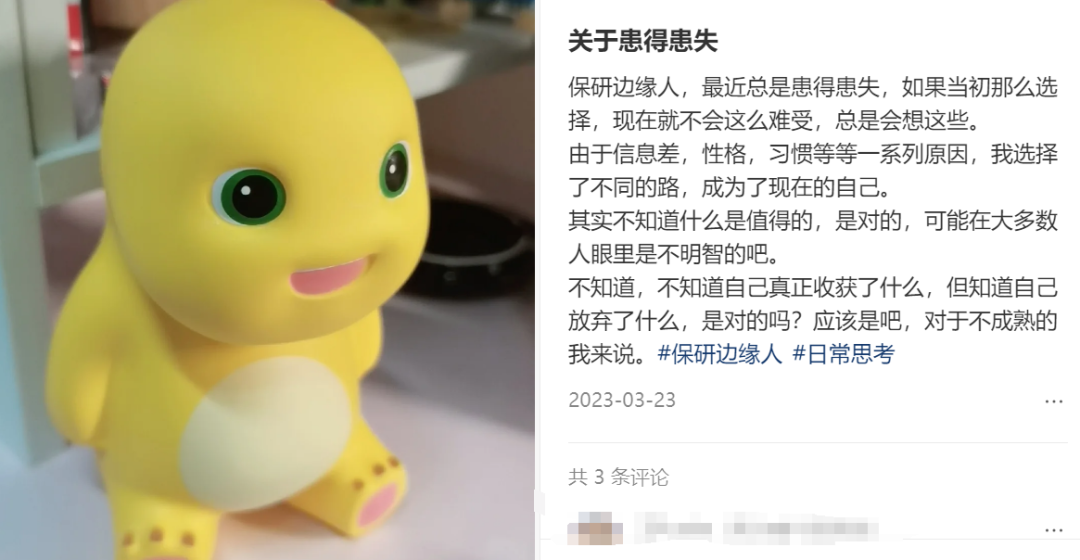
Task: Click the dinosaur toy's pink mouth
Action: click(x=331, y=275)
